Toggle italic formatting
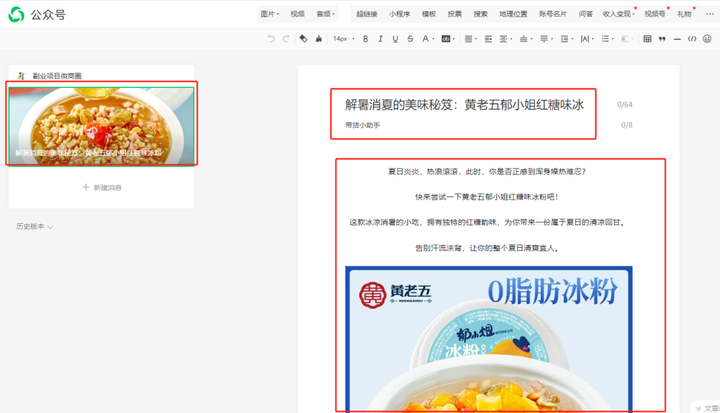The image size is (720, 413). pyautogui.click(x=380, y=39)
